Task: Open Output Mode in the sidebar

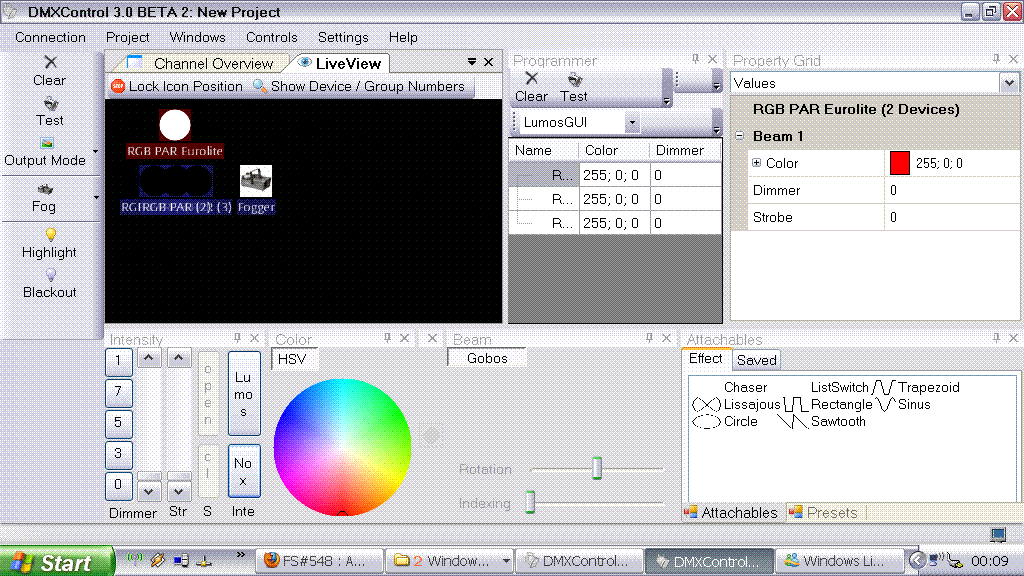Action: click(46, 151)
